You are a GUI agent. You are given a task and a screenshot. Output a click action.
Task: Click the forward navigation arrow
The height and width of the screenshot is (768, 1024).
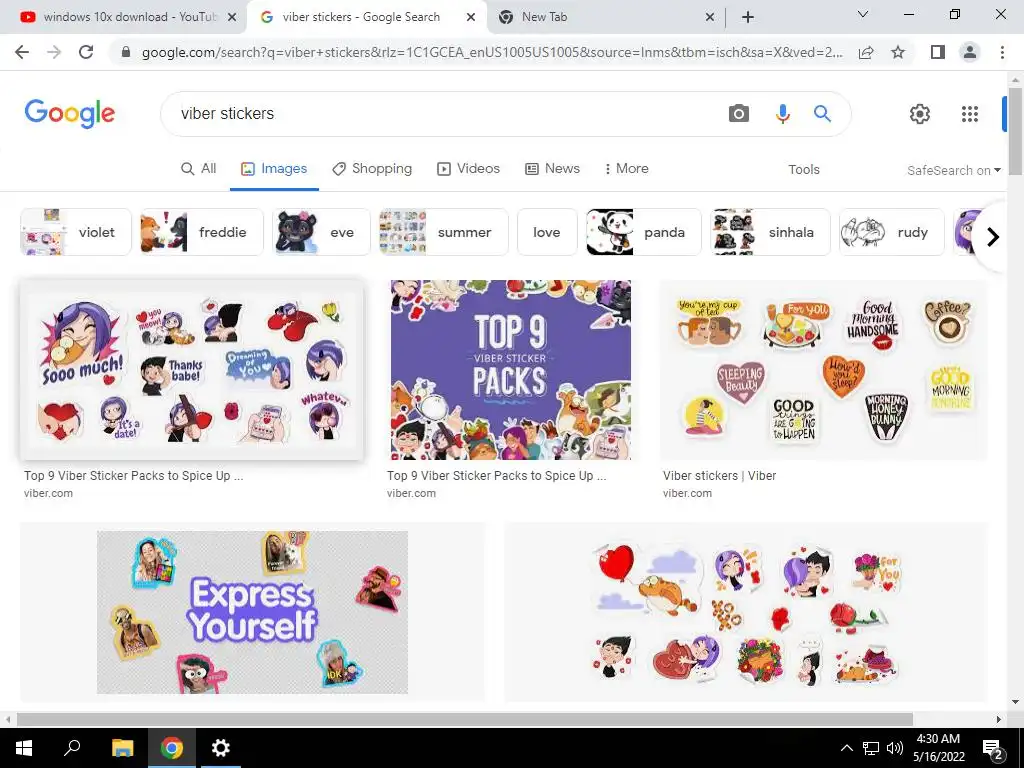coord(54,52)
